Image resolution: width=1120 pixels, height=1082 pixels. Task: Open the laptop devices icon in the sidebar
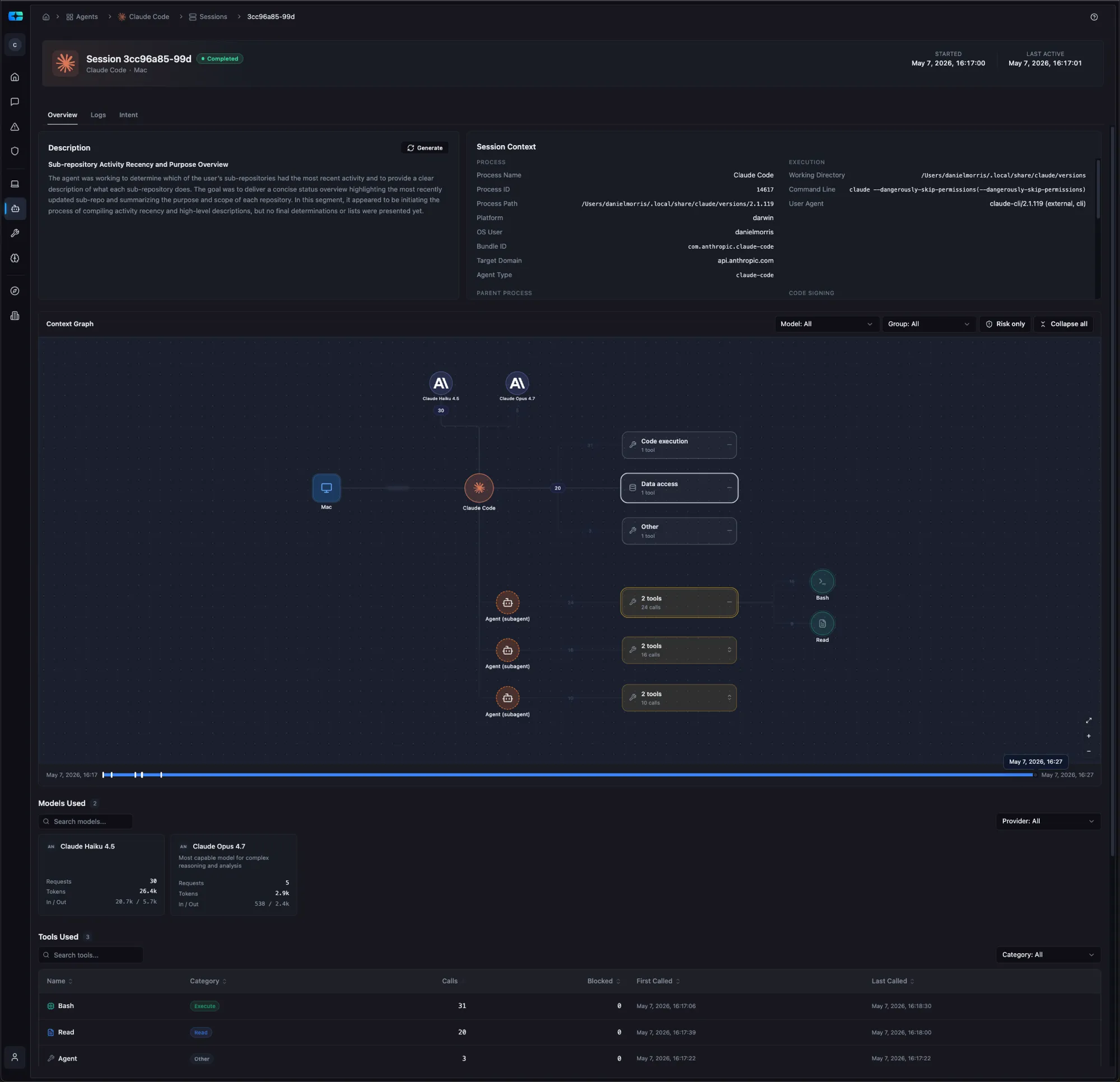(15, 184)
